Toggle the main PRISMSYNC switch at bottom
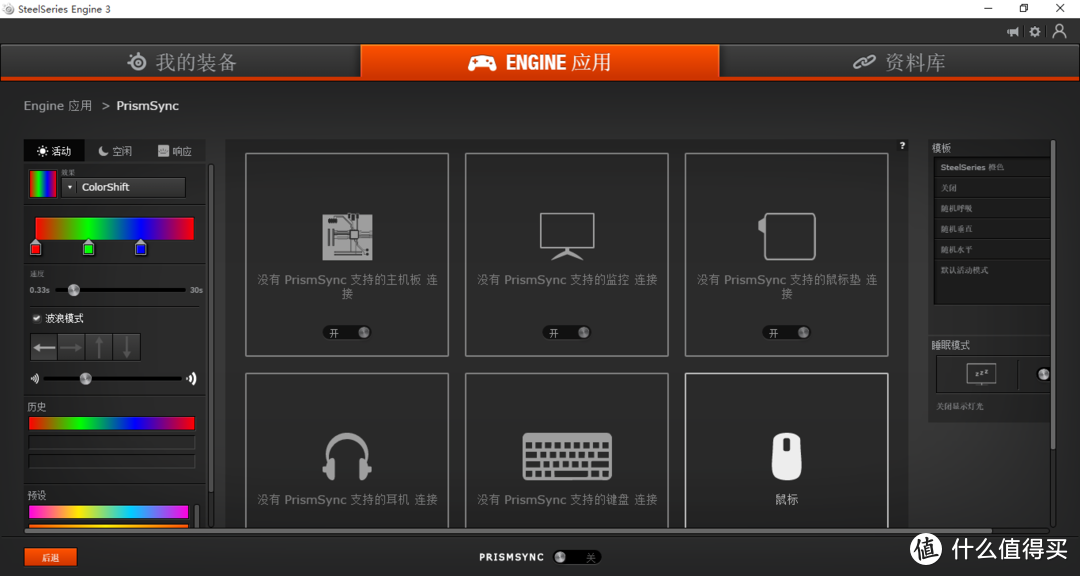 coord(577,557)
